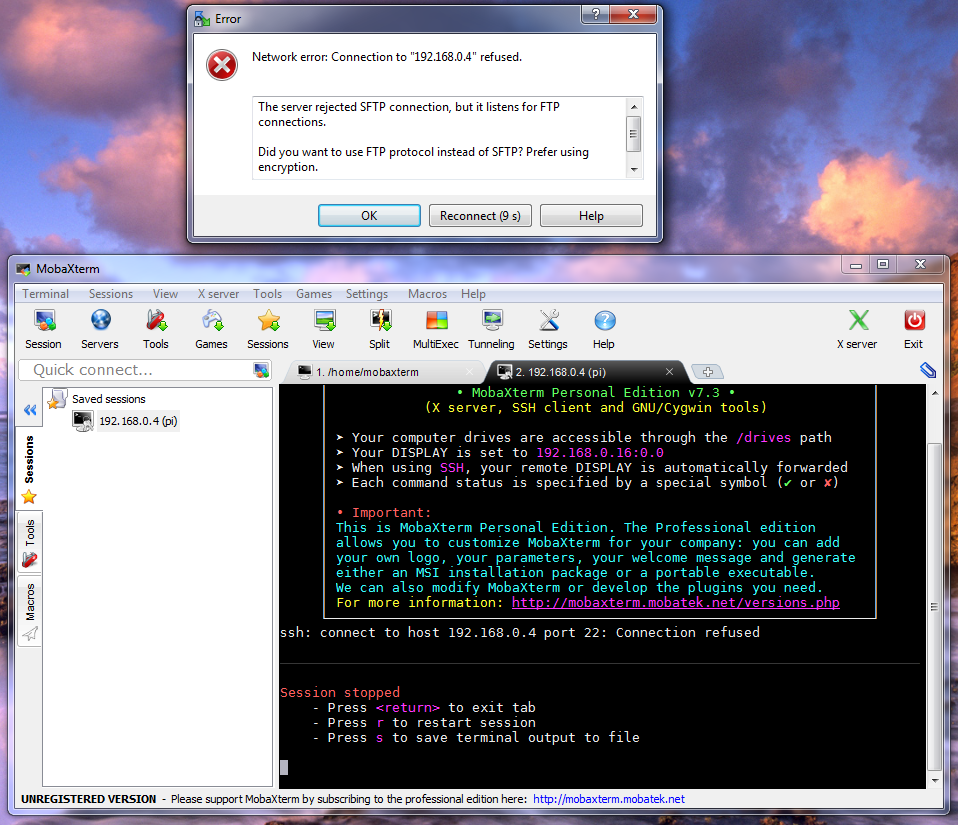
Task: Open the Macros menu
Action: click(428, 294)
